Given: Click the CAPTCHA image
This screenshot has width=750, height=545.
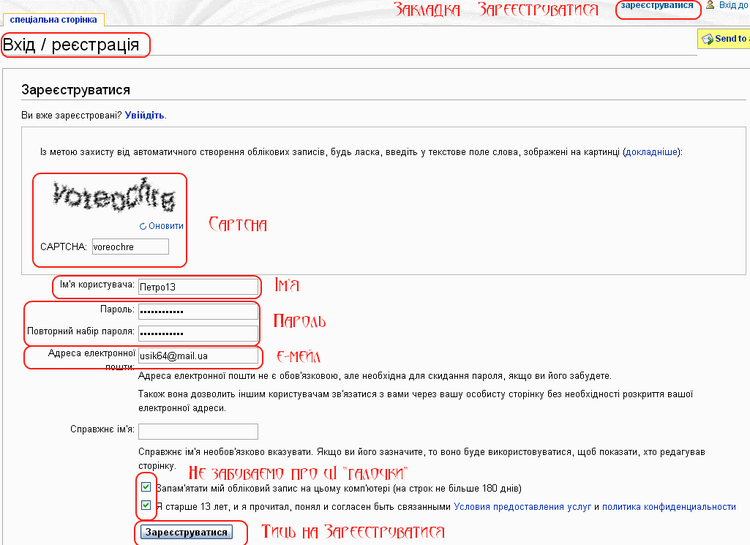Looking at the screenshot, I should tap(113, 195).
